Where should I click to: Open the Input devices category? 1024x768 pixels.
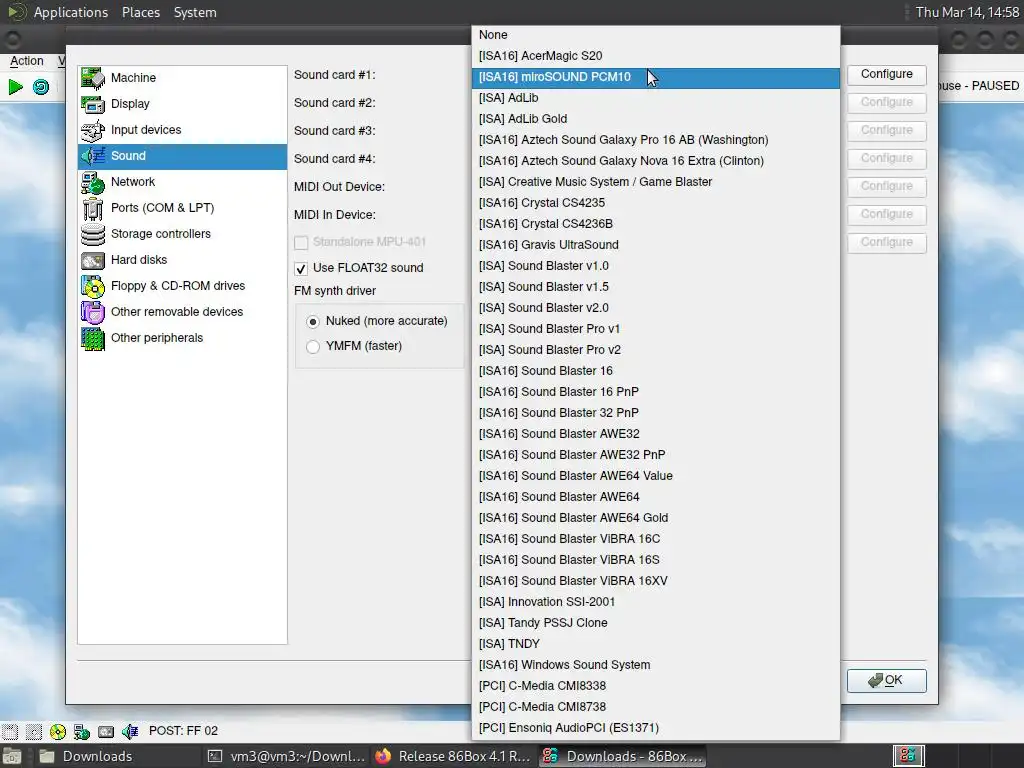coord(182,130)
